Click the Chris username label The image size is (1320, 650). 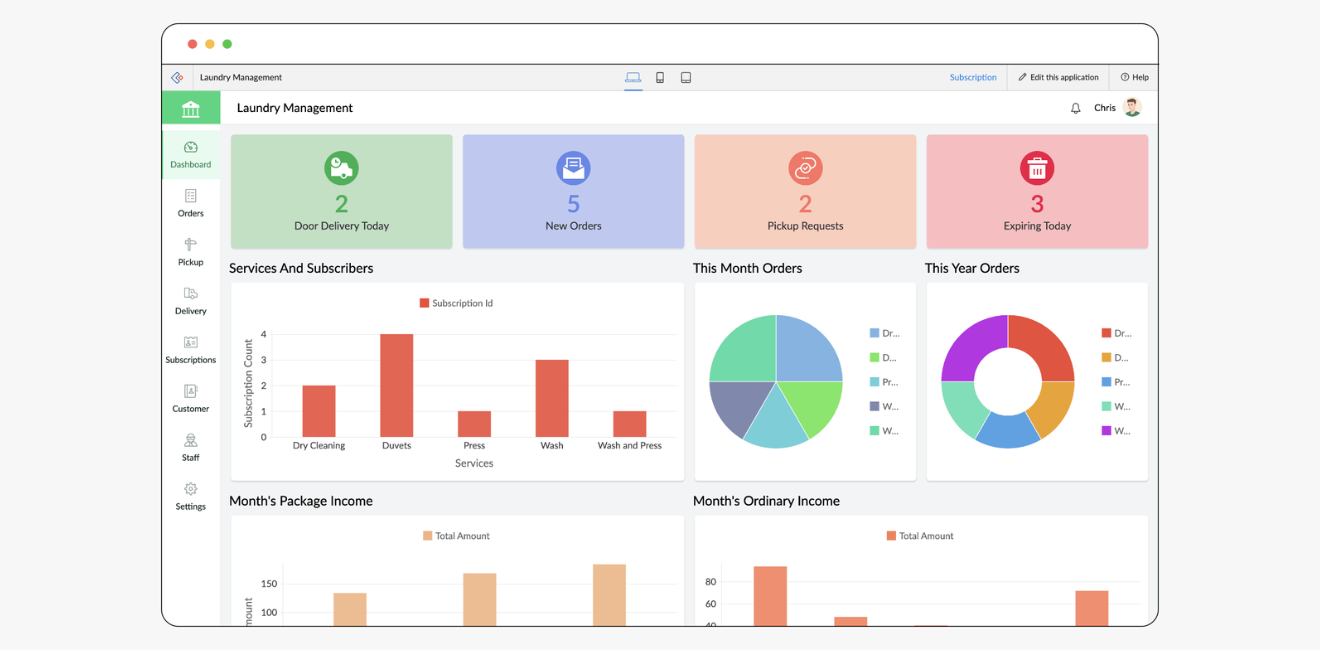(x=1105, y=108)
